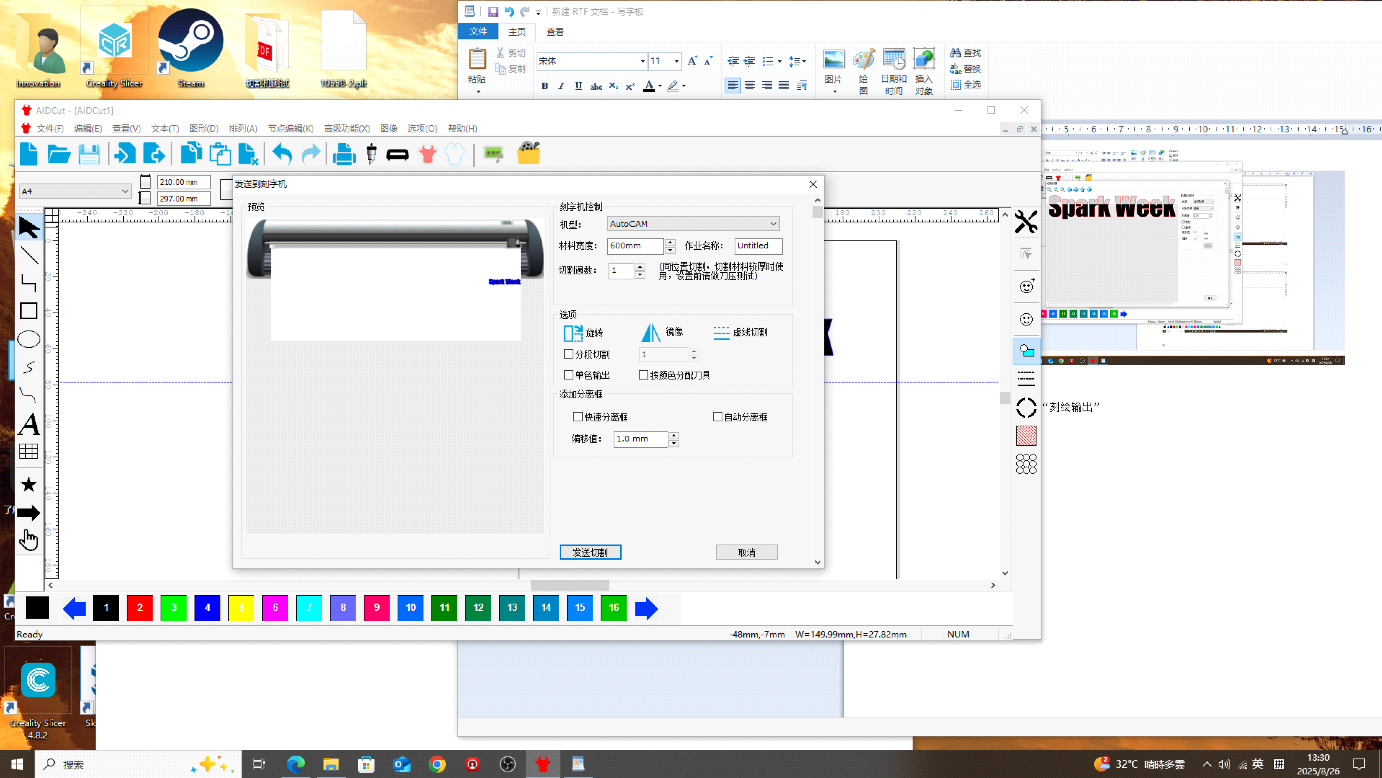Open the 图形(D) menu
The height and width of the screenshot is (778, 1382).
pyautogui.click(x=204, y=128)
